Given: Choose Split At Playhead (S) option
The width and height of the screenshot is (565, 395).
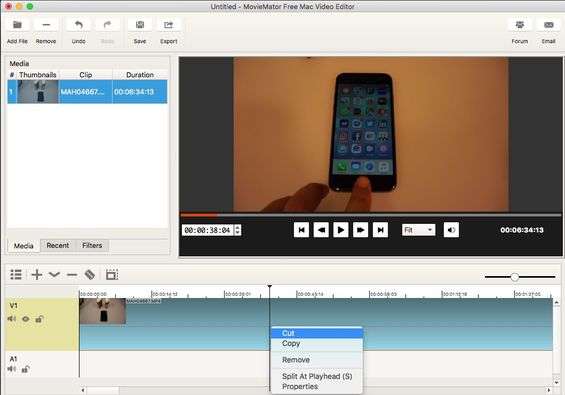Looking at the screenshot, I should click(317, 376).
